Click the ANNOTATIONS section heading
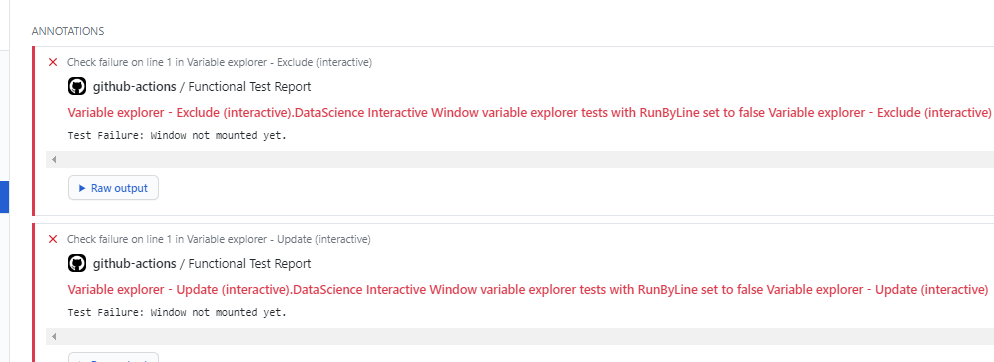 coord(68,31)
